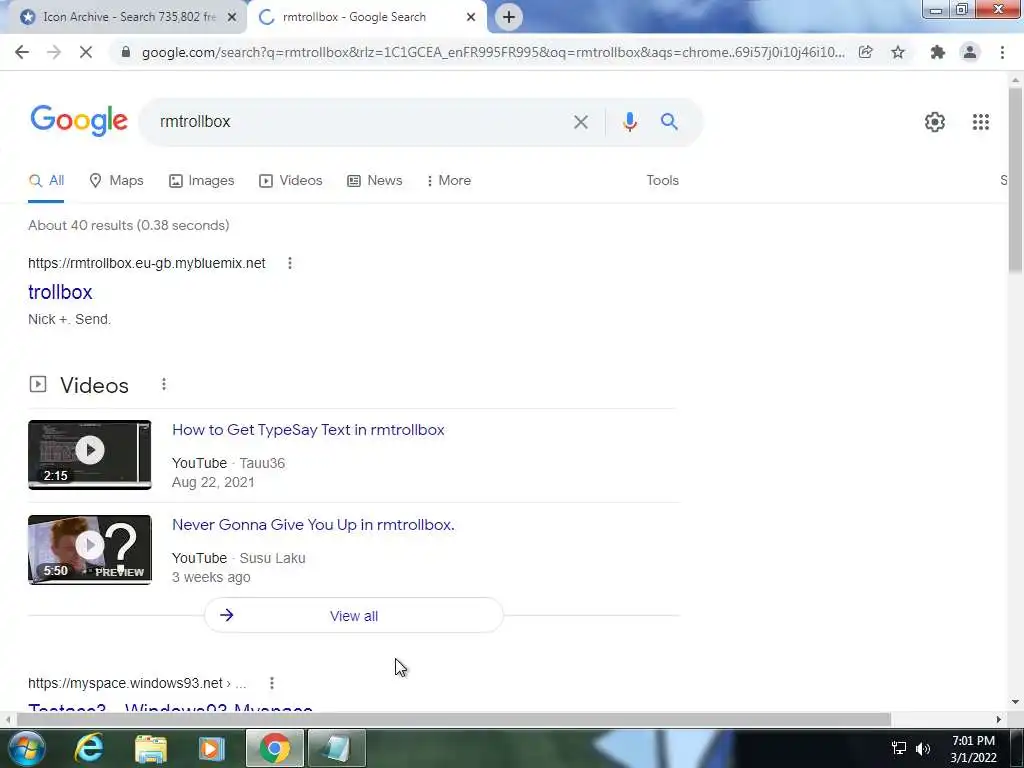The width and height of the screenshot is (1024, 768).
Task: Open the volume speaker tray icon
Action: pos(923,748)
